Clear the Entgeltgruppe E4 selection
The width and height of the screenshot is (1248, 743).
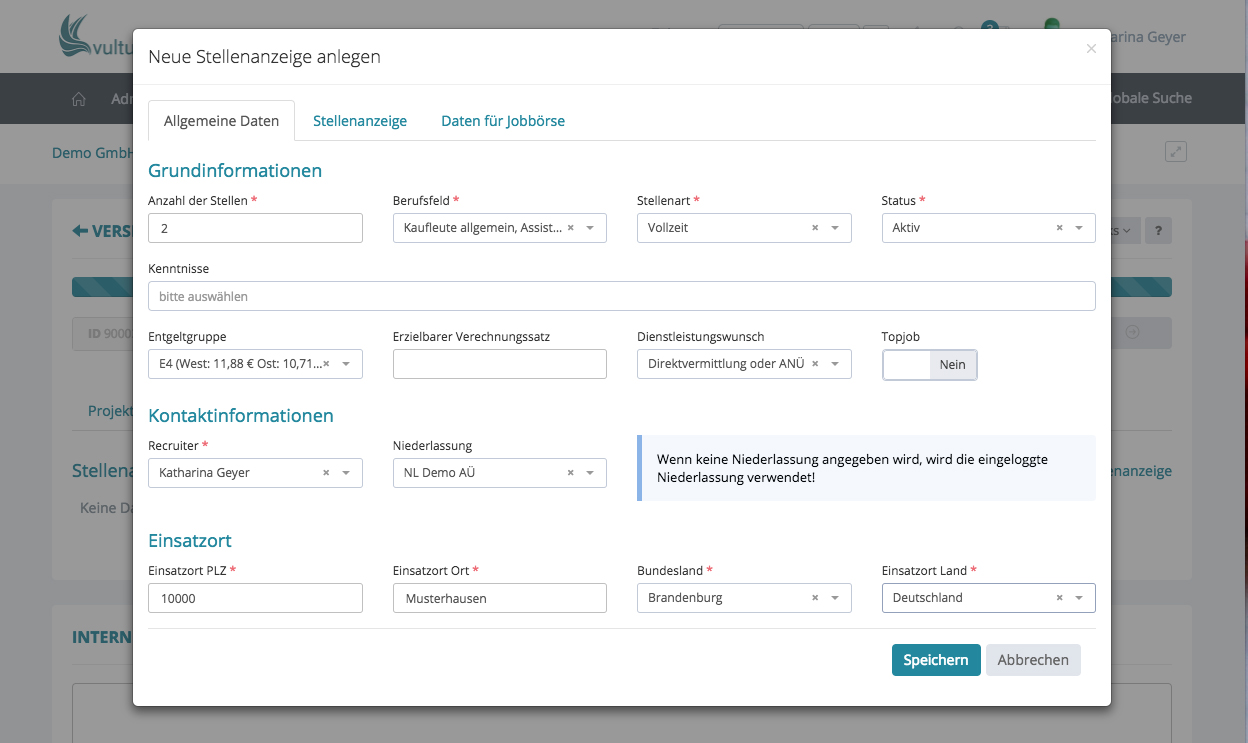coord(326,364)
